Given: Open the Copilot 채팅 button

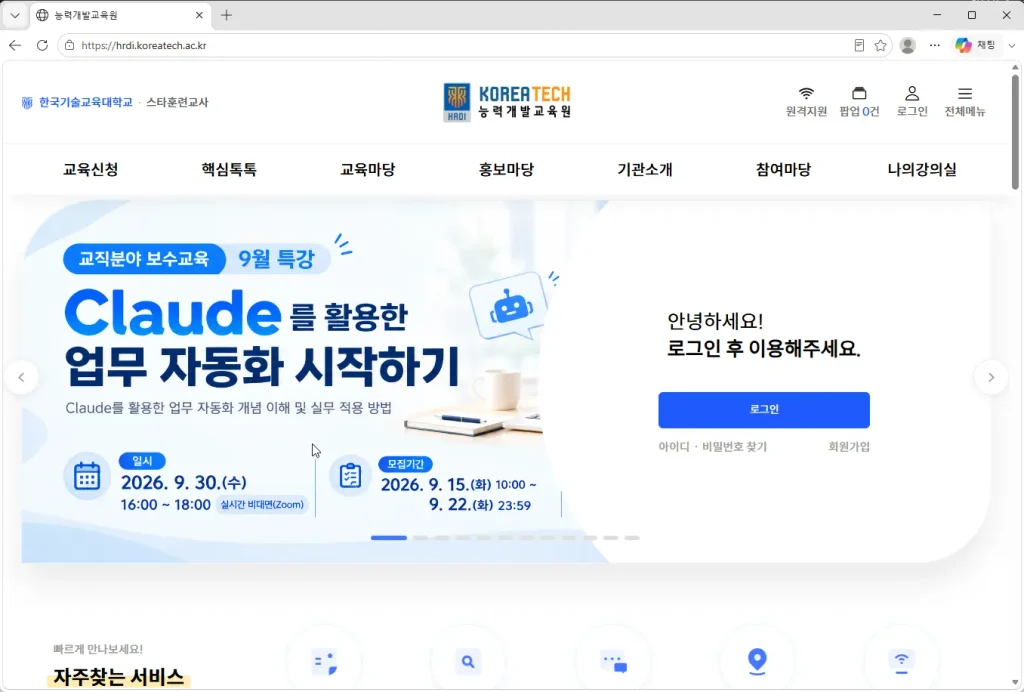Looking at the screenshot, I should point(976,45).
